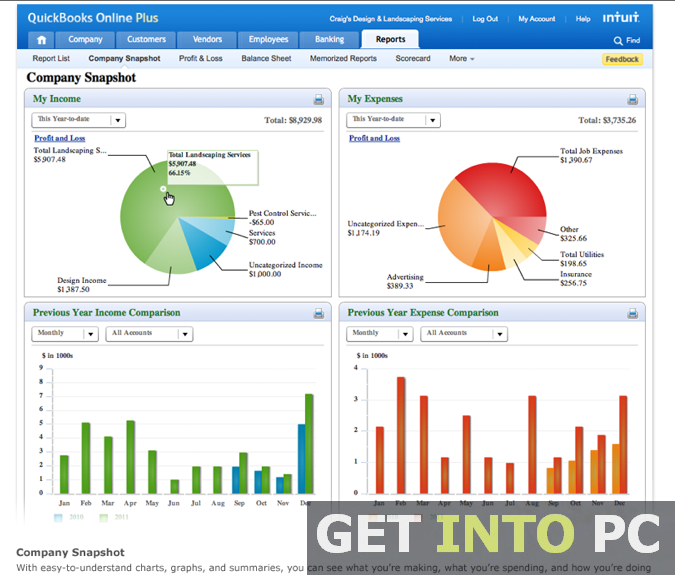
Task: Select Company Snapshot submenu item
Action: pos(124,59)
